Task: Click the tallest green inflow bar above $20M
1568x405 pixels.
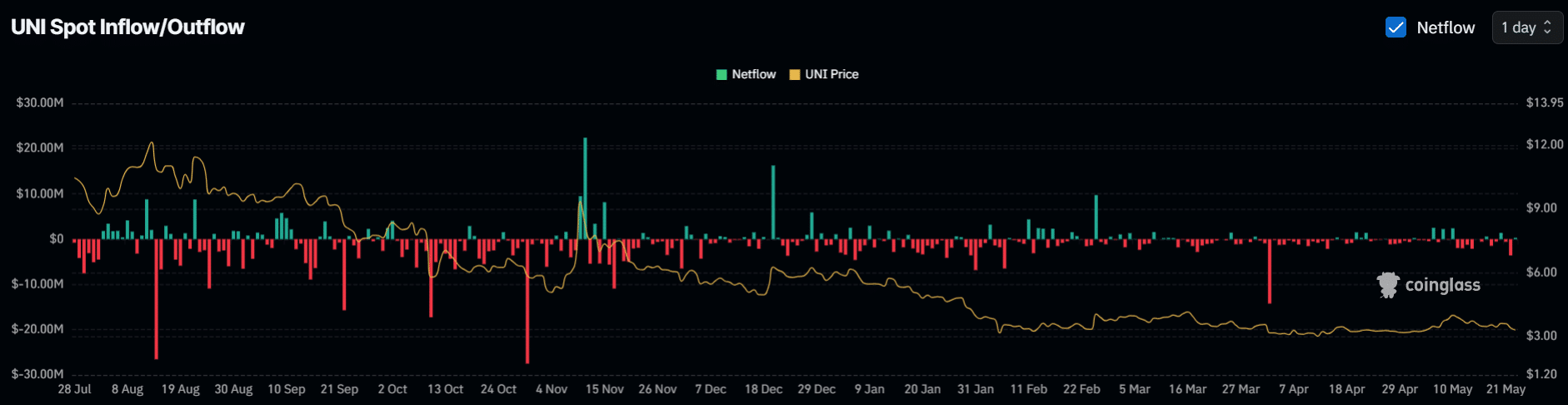Action: 585,188
